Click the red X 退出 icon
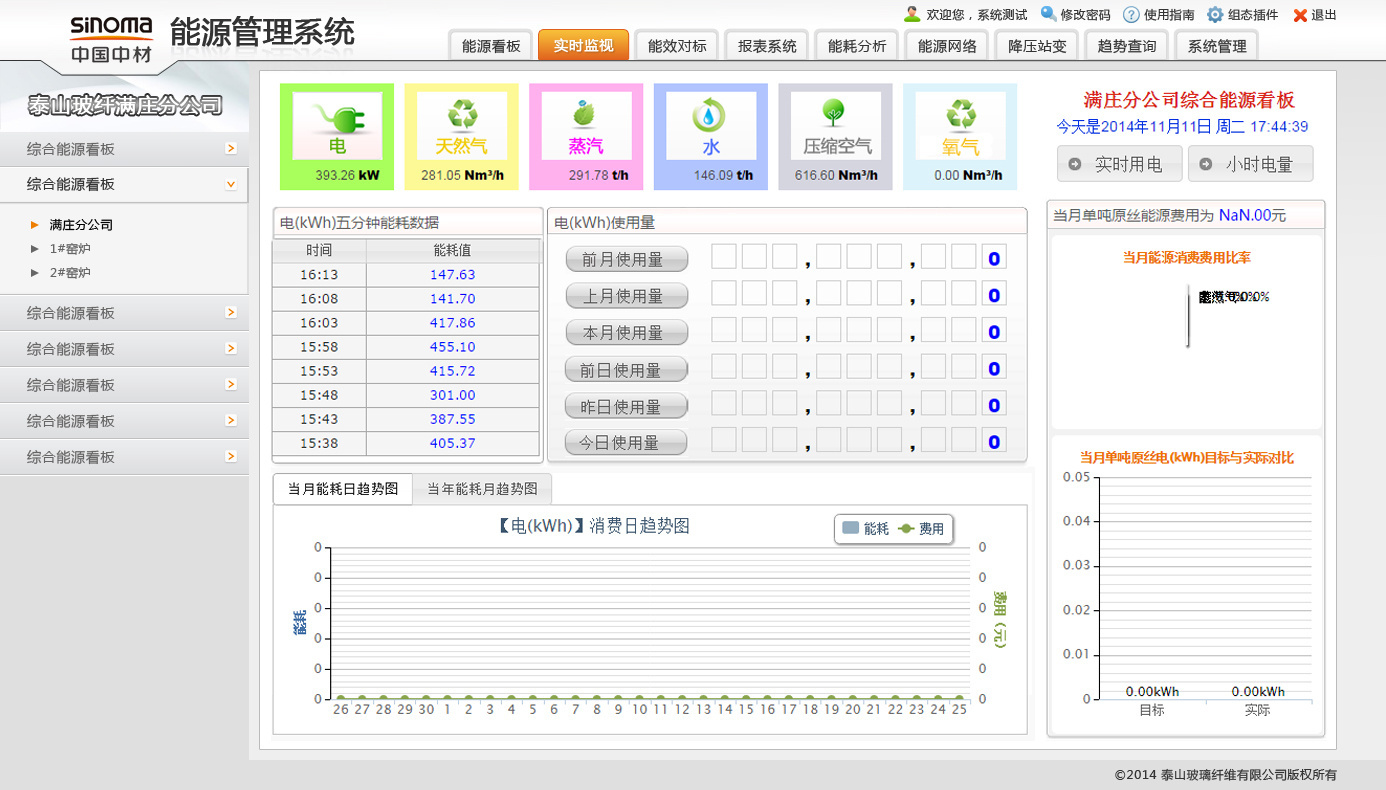This screenshot has width=1386, height=790. 1300,15
